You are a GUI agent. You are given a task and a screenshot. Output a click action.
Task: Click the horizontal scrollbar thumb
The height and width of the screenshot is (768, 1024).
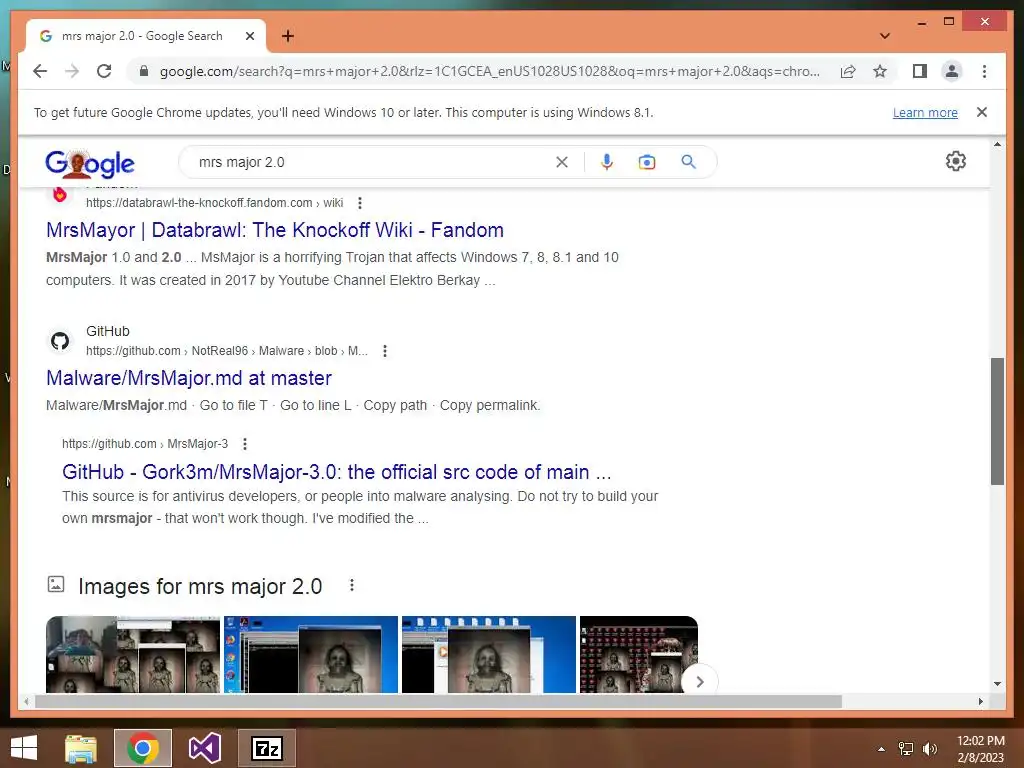point(438,701)
